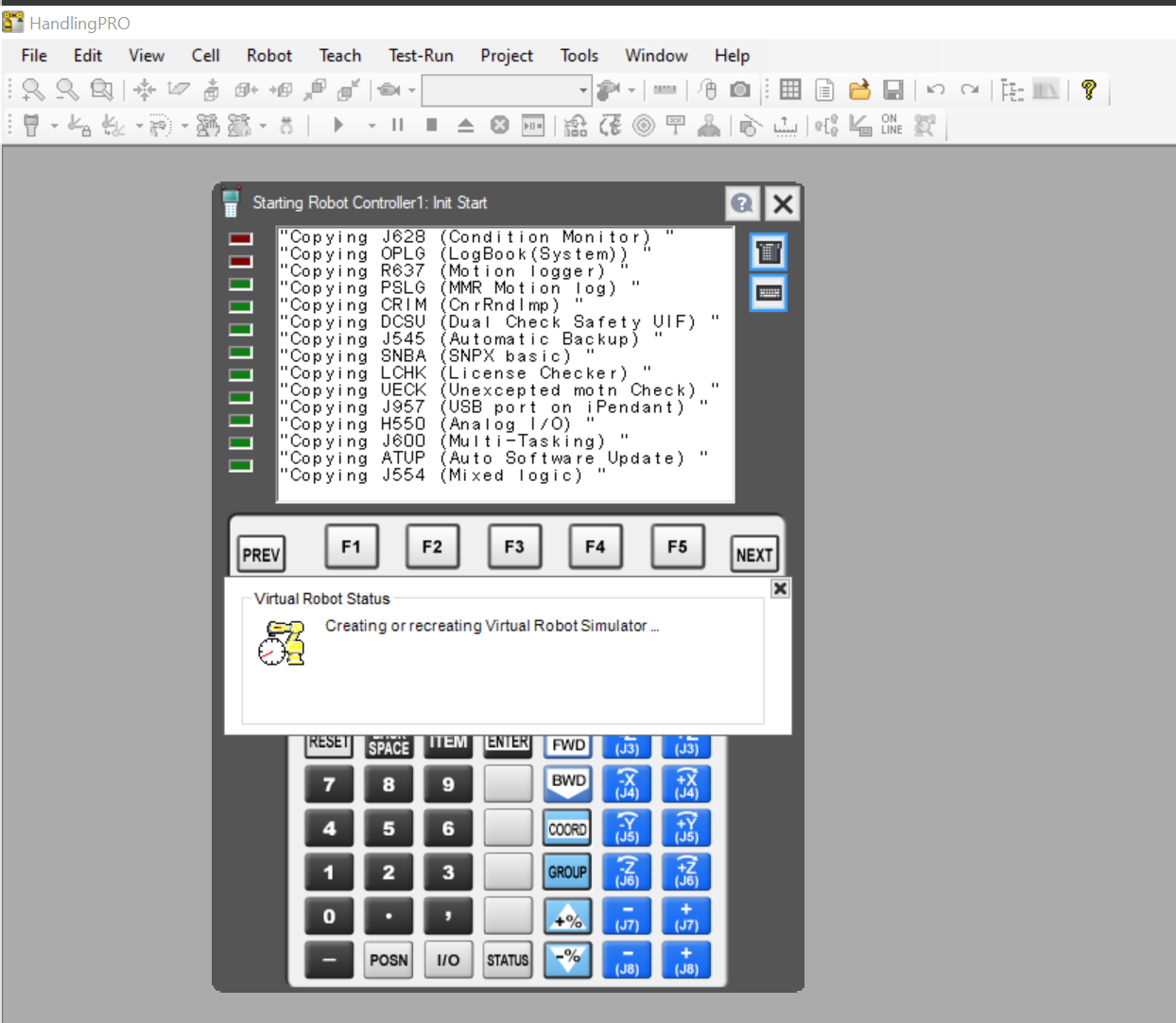Screen dimensions: 1176x1023
Task: Open the View menu
Action: [147, 56]
